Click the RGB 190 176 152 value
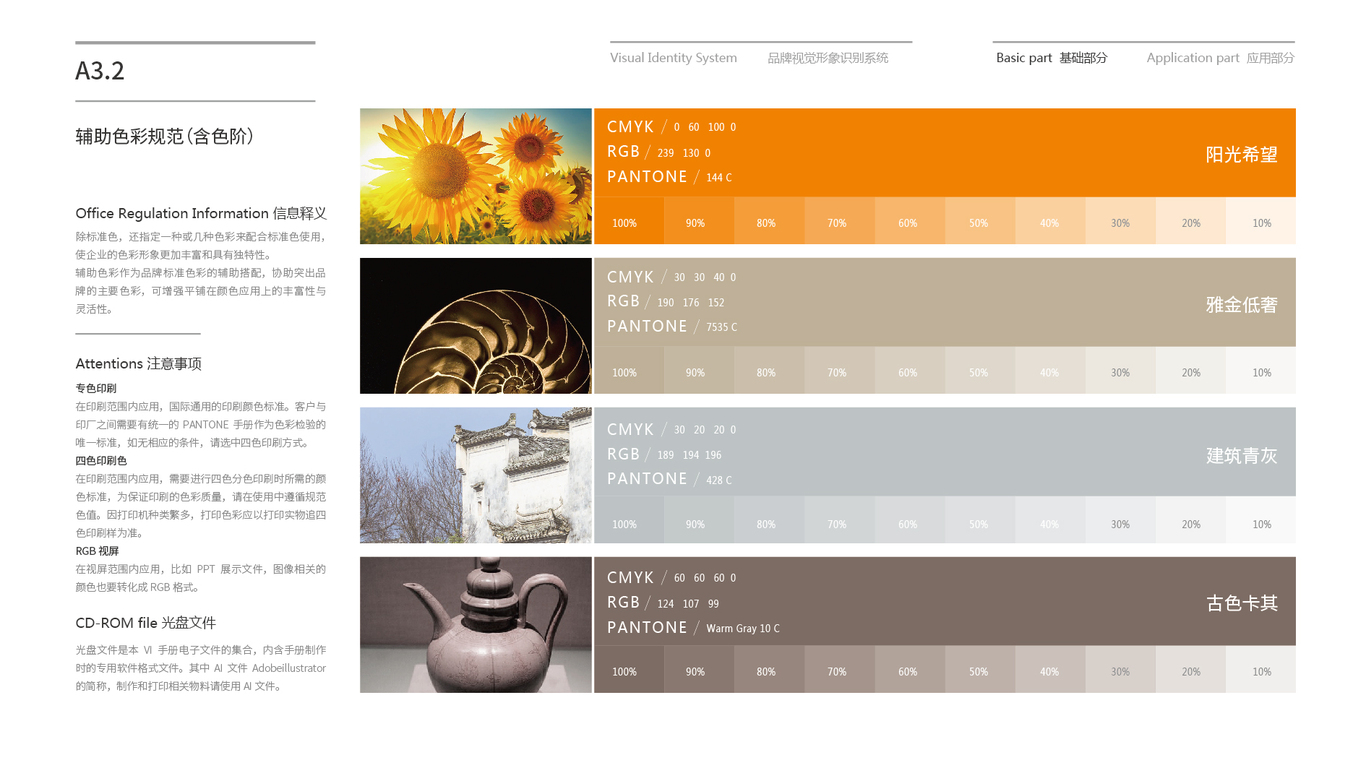Image resolution: width=1366 pixels, height=768 pixels. 665,301
